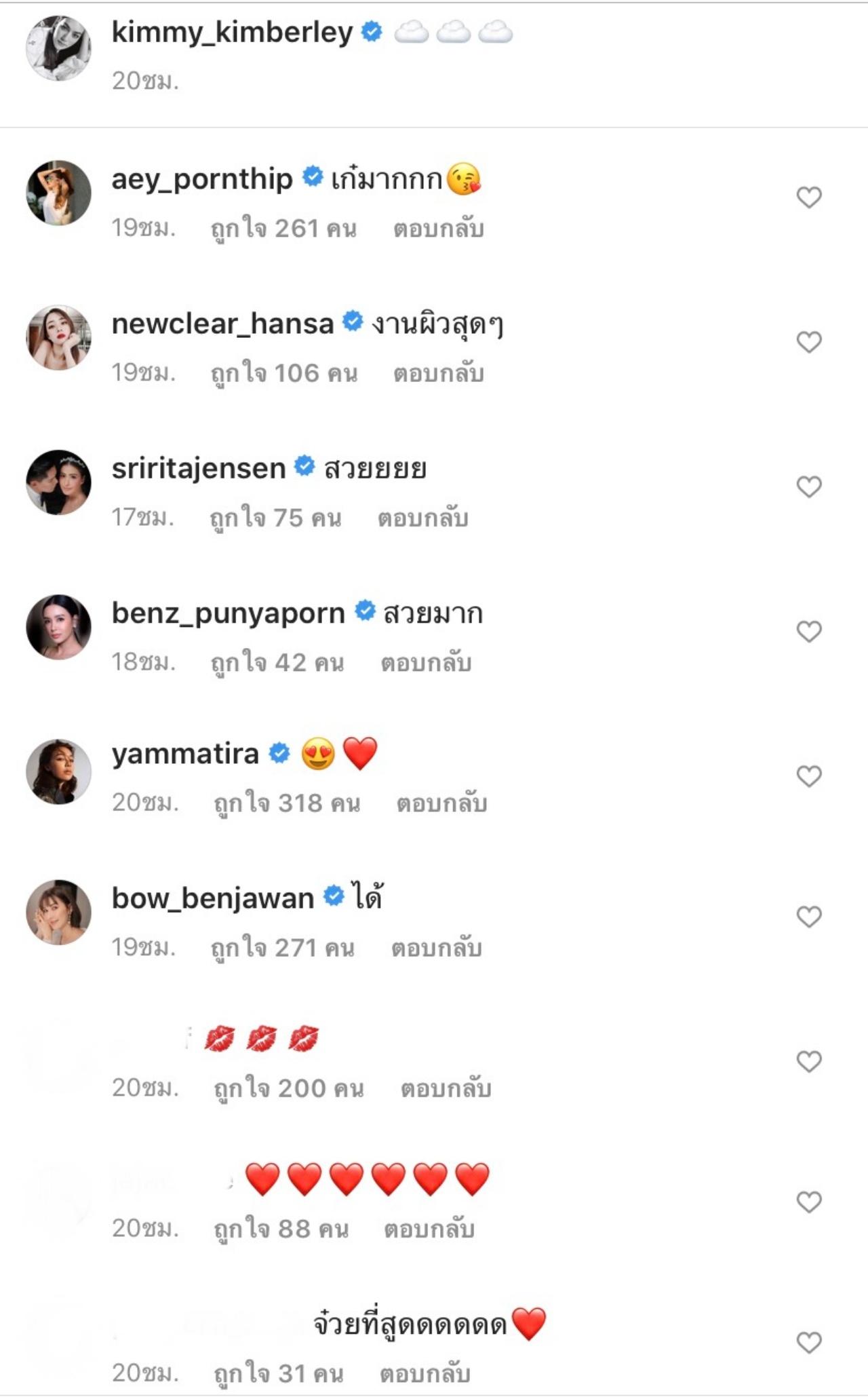The width and height of the screenshot is (868, 1397).
Task: Reply to newclear_hansa's comment
Action: coord(438,373)
